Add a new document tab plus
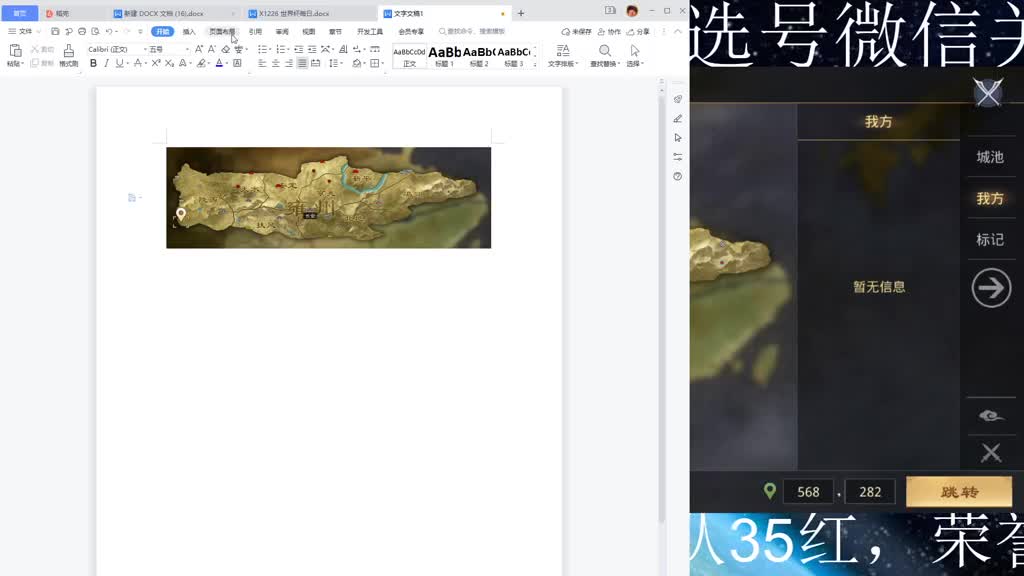The height and width of the screenshot is (576, 1024). [520, 13]
